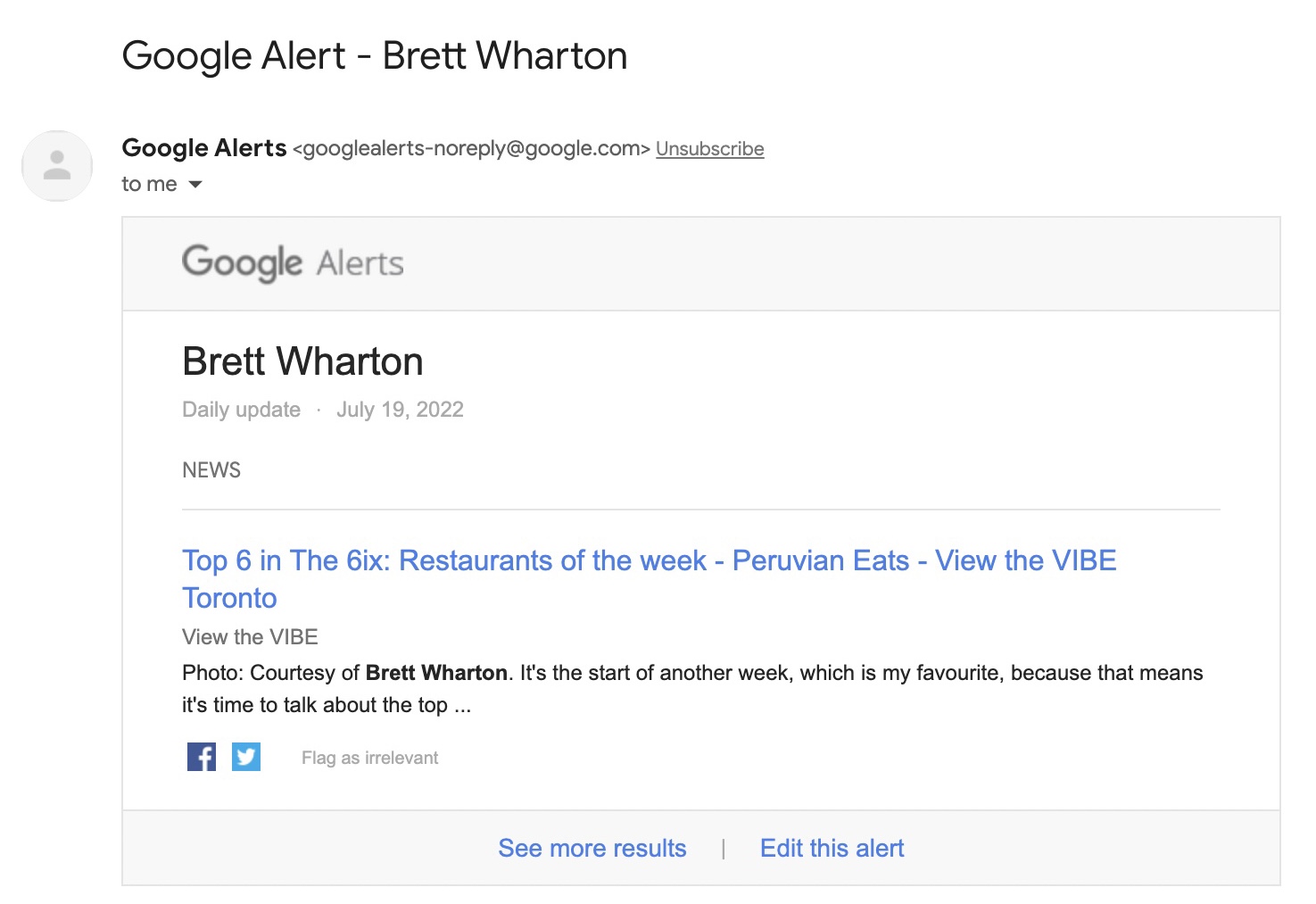1316x904 pixels.
Task: Click the Google Alerts sender name
Action: click(204, 148)
